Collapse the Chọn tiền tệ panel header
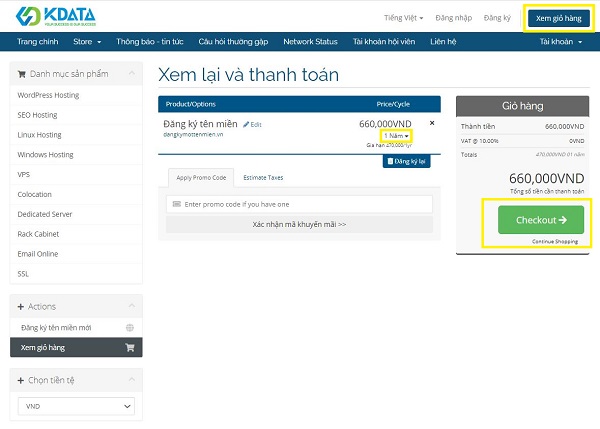This screenshot has width=600, height=429. [x=75, y=380]
